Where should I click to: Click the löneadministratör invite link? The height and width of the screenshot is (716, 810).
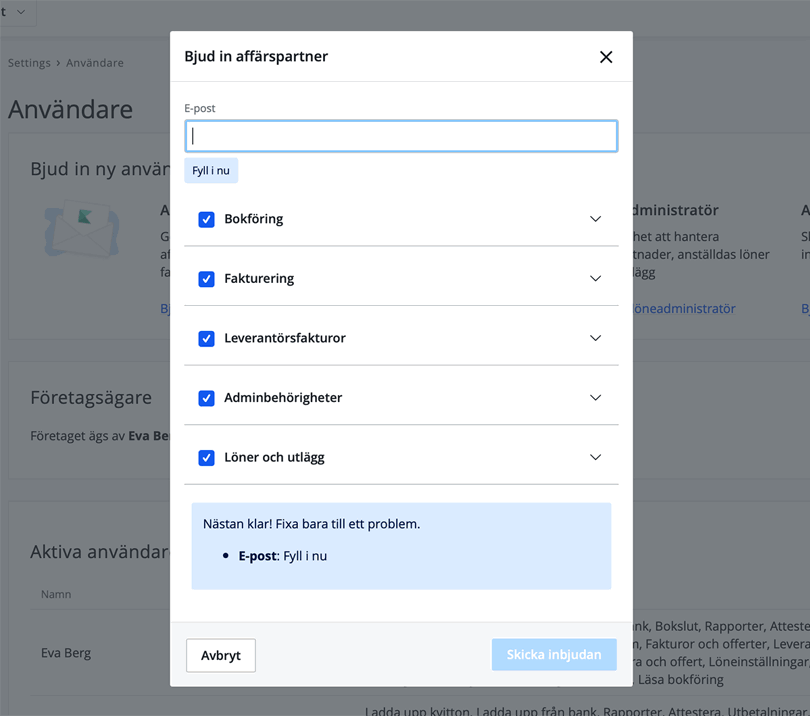[x=684, y=309]
